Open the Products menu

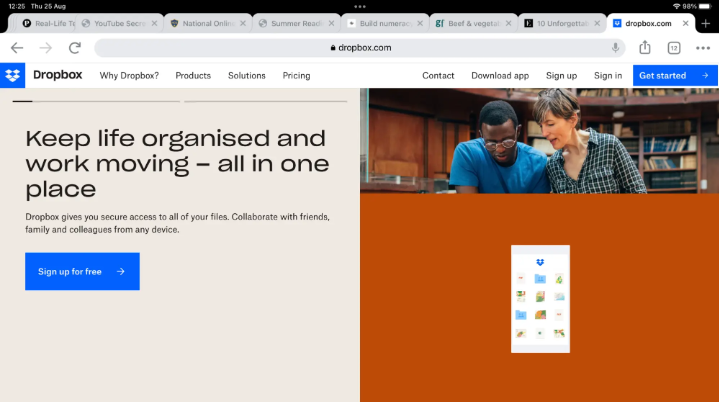click(x=193, y=76)
